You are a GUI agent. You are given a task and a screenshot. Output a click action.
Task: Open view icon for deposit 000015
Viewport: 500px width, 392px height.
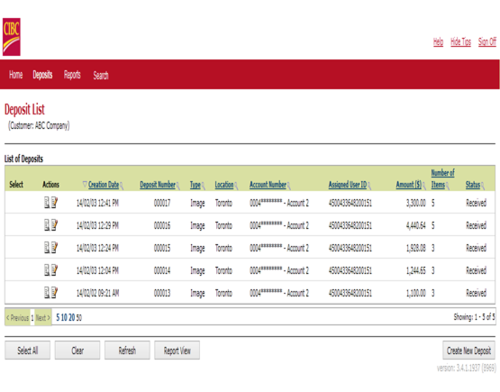point(47,248)
